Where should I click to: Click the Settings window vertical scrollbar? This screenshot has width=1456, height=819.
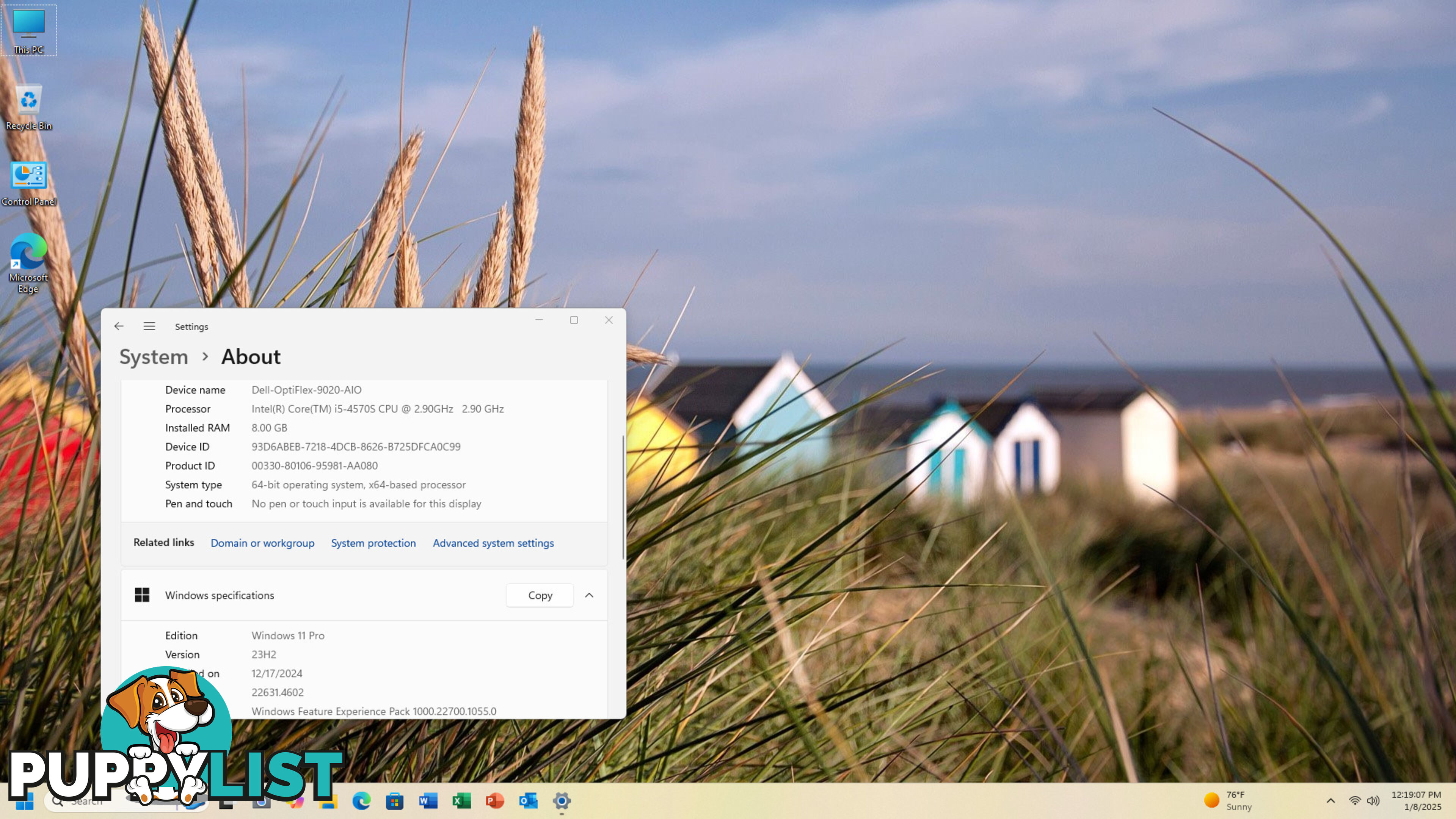(x=623, y=497)
